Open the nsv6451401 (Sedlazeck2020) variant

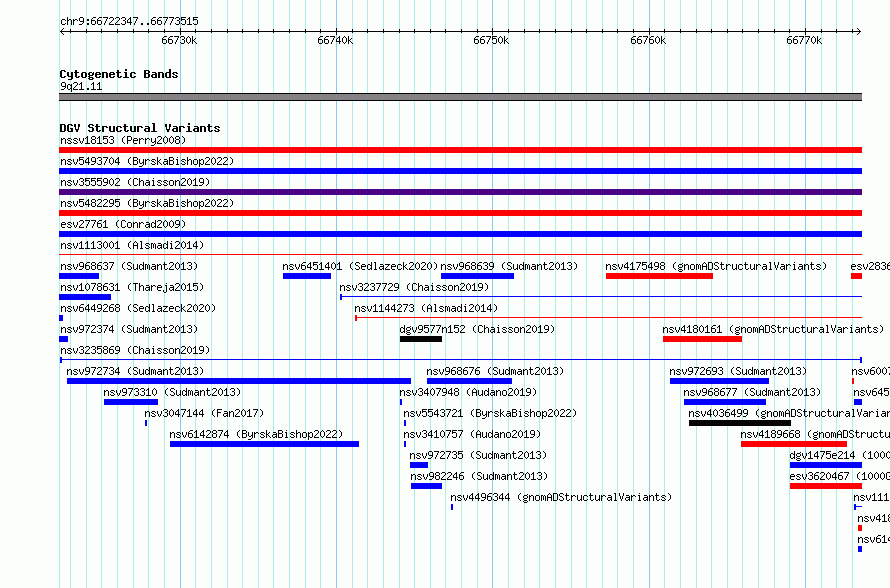click(x=307, y=276)
